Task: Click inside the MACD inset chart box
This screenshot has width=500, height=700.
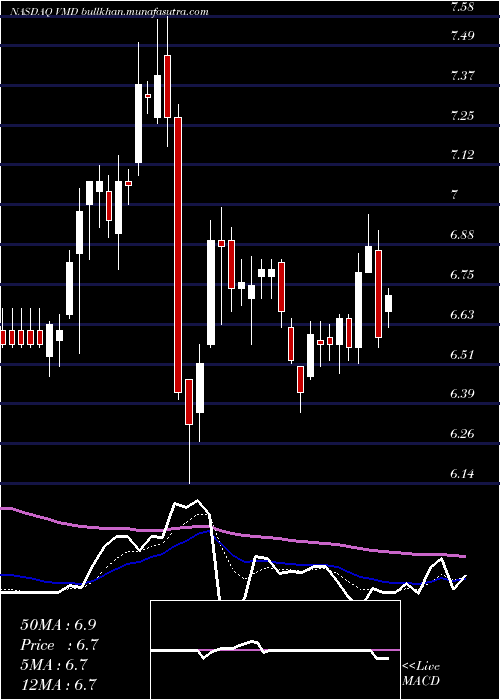Action: click(275, 650)
